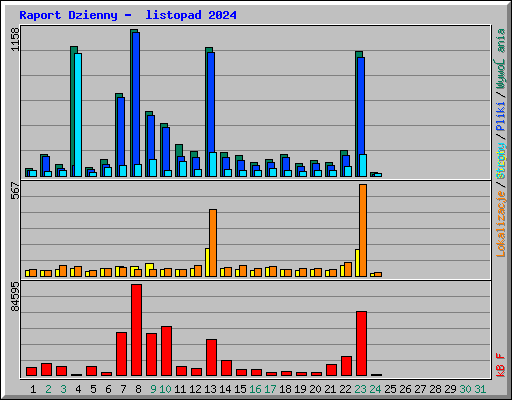Click the day 6 axis label
Viewport: 512px width, 400px height.
(x=108, y=389)
